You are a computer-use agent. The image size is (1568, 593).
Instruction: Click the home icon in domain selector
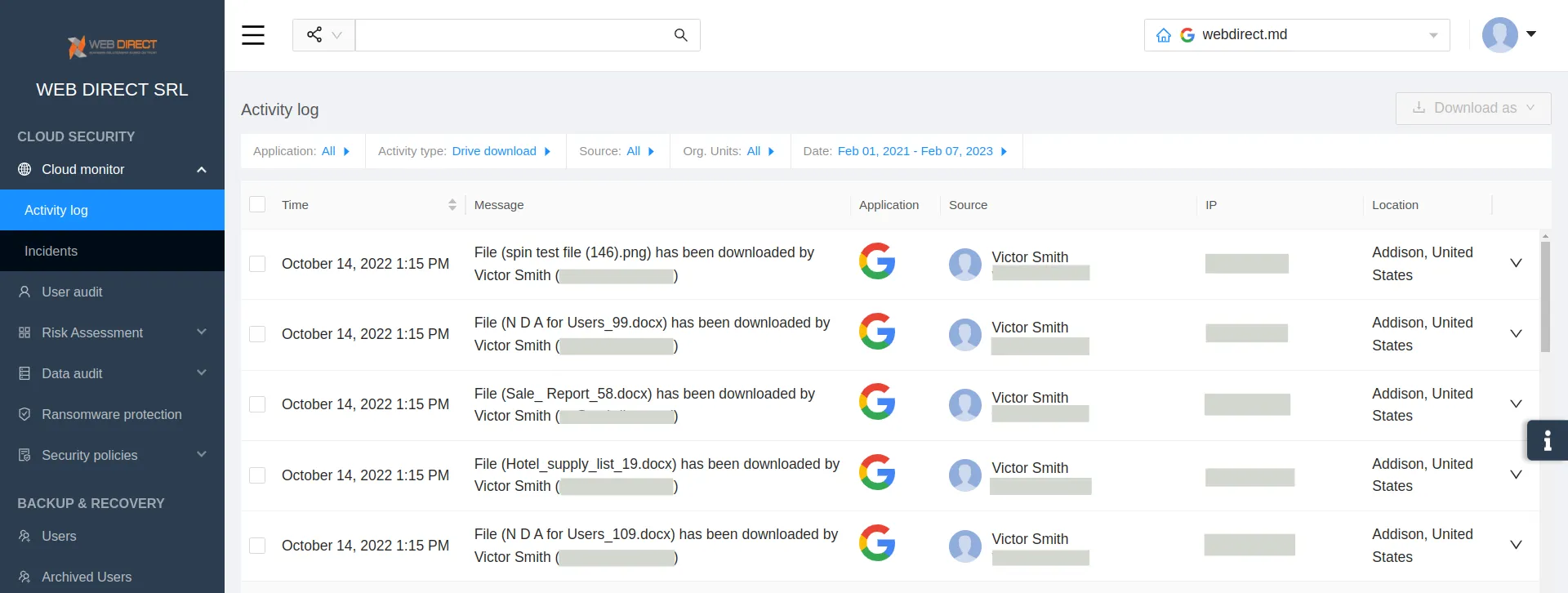tap(1164, 35)
